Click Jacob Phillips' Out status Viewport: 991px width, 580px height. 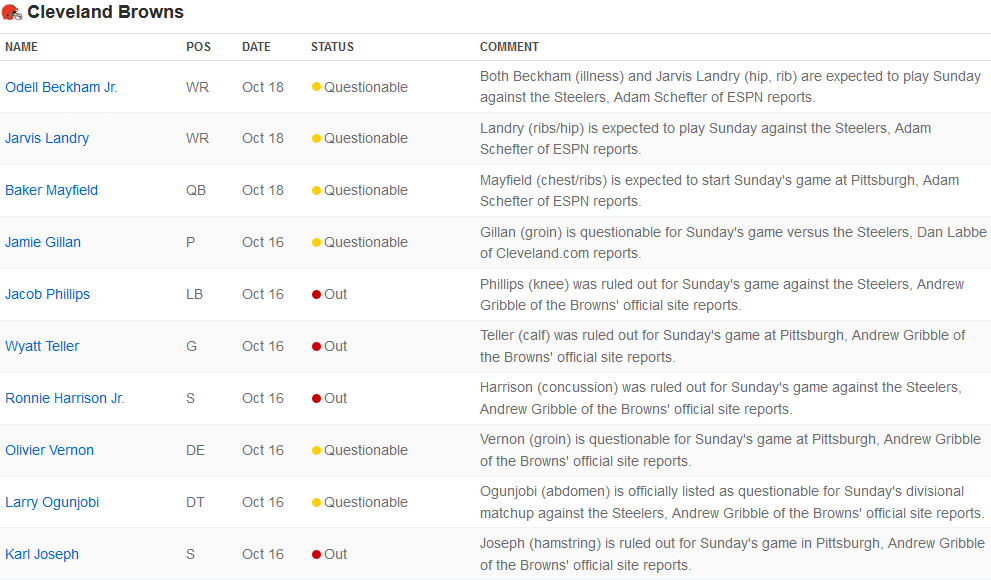329,294
